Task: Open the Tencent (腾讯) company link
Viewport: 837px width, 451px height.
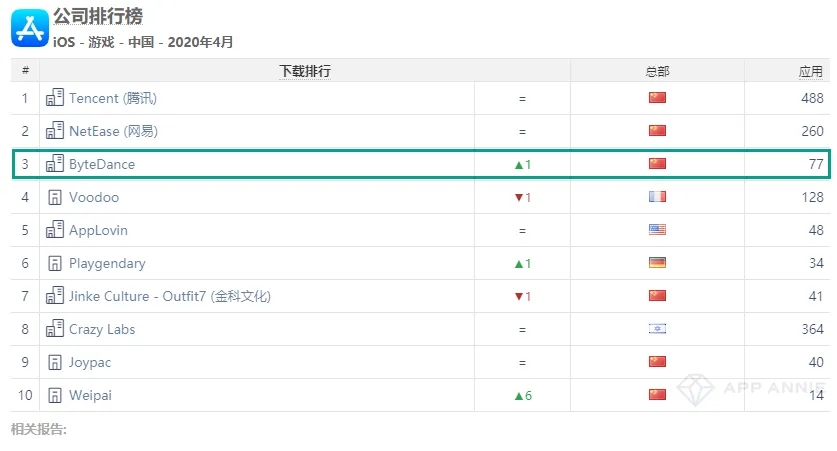Action: [x=112, y=98]
